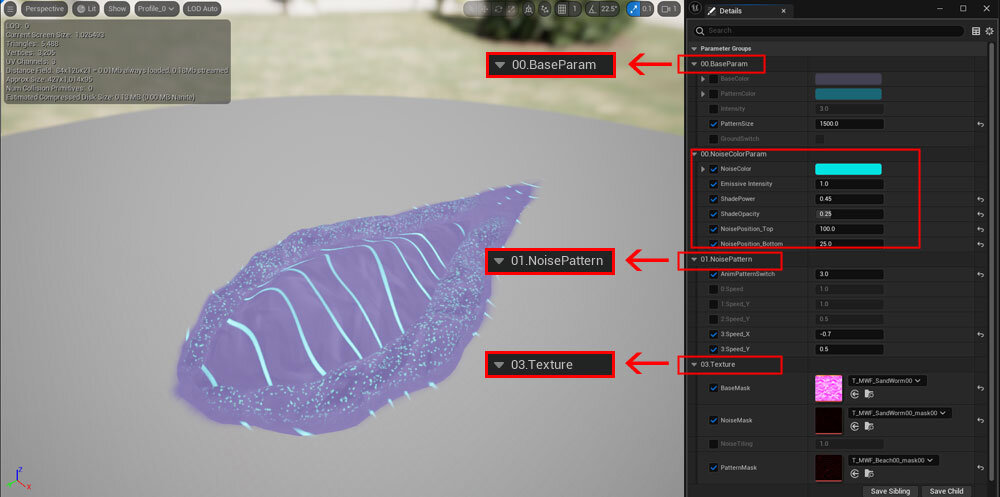Disable the ShadeOpacity parameter checkbox
Screen dimensions: 1000x497
point(713,214)
